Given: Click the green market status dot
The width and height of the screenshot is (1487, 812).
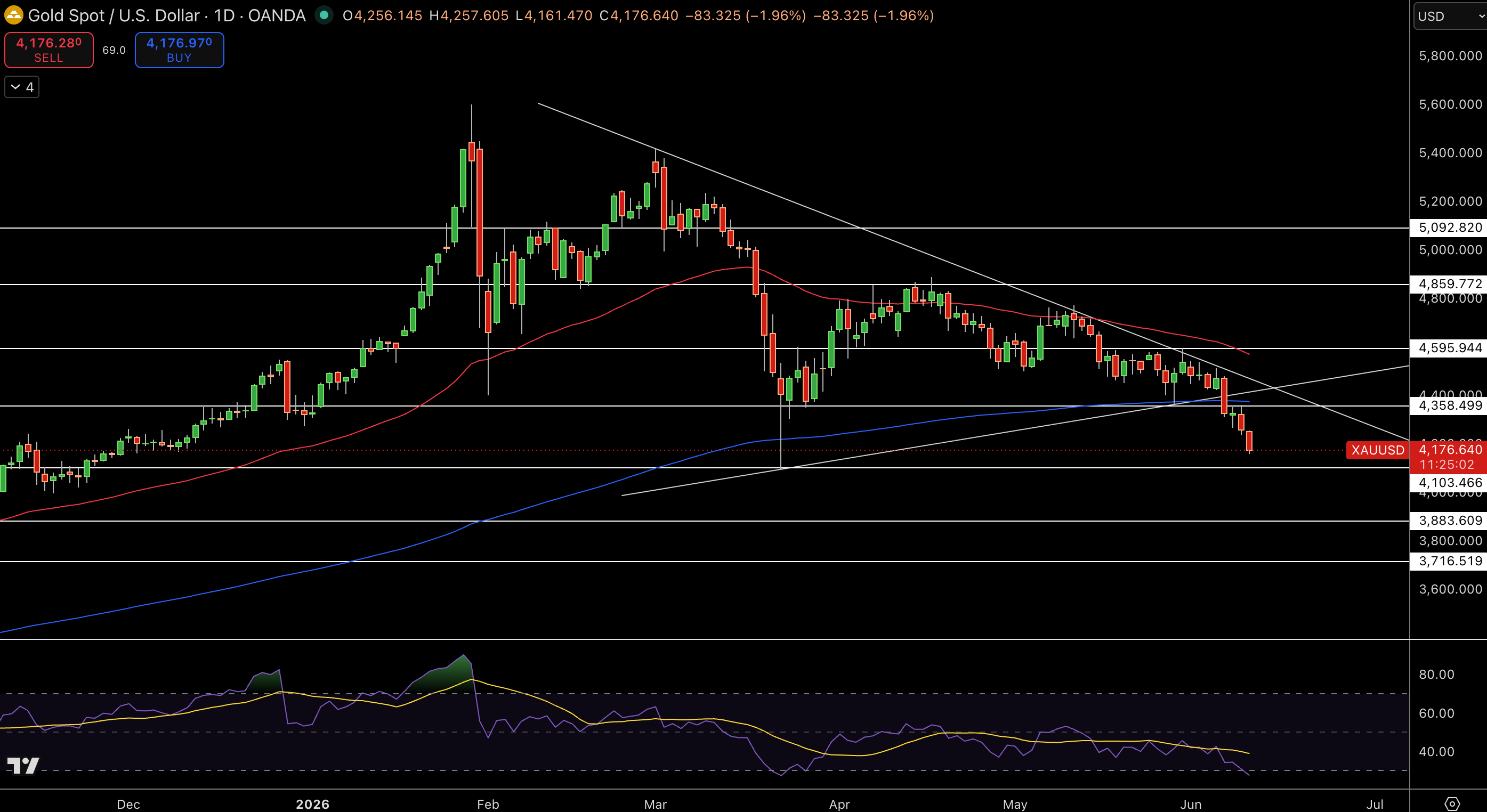Looking at the screenshot, I should click(324, 15).
